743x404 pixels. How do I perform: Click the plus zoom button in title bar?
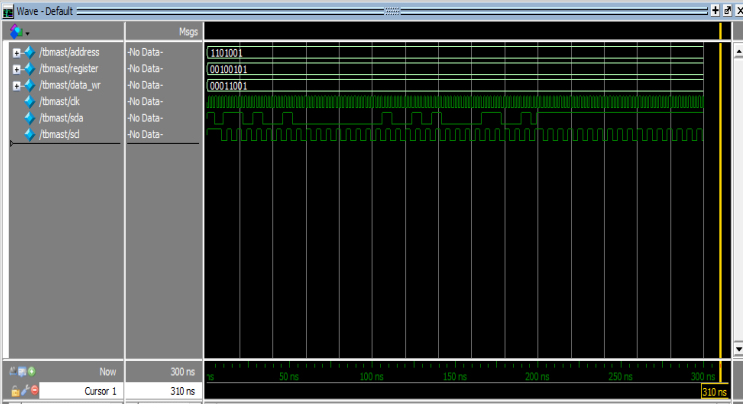(x=715, y=10)
